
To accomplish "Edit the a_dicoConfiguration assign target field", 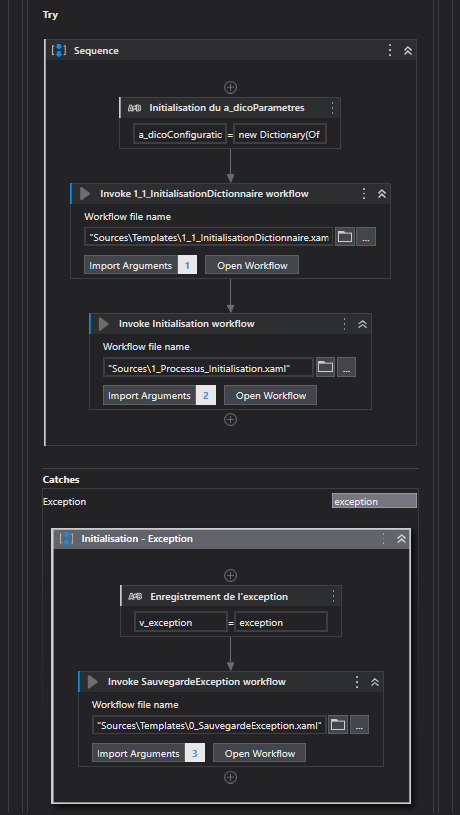I will pos(180,135).
